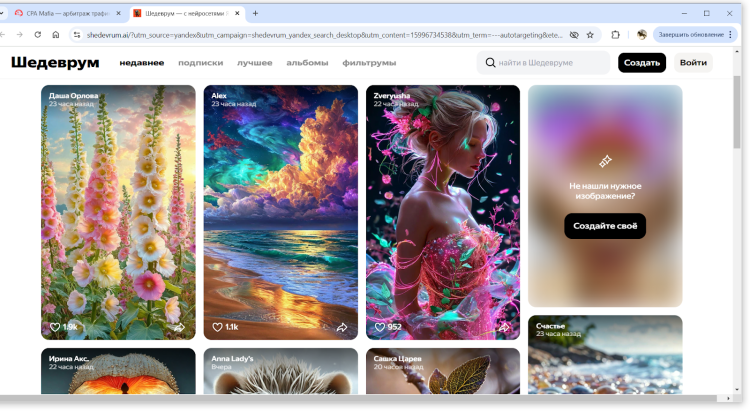This screenshot has height=411, width=750.
Task: Share Zveryusha's pink dress image
Action: coord(504,327)
